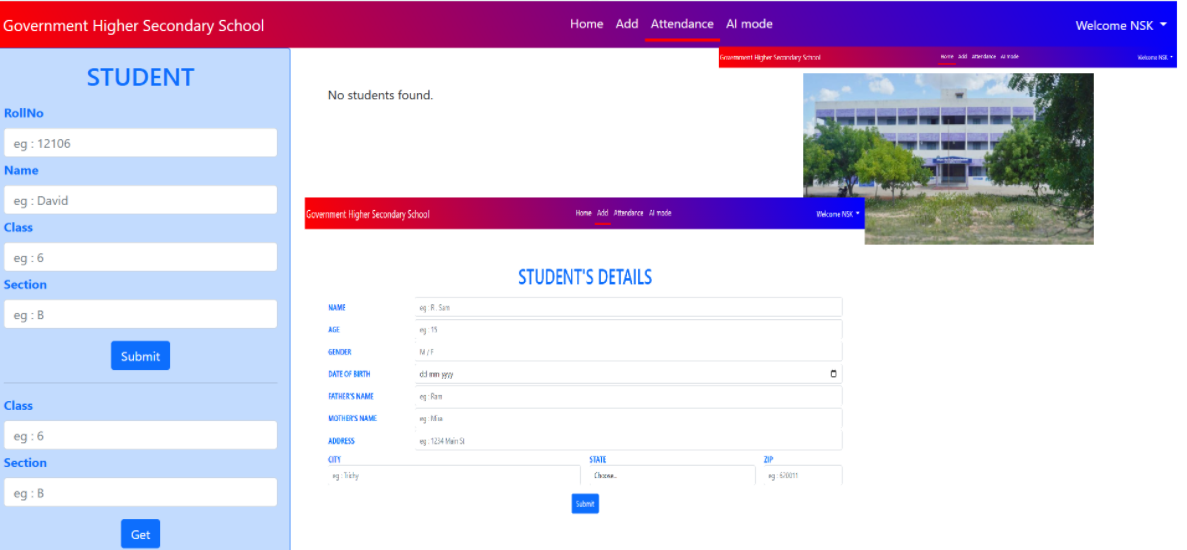Click the ZIP input field

point(802,476)
